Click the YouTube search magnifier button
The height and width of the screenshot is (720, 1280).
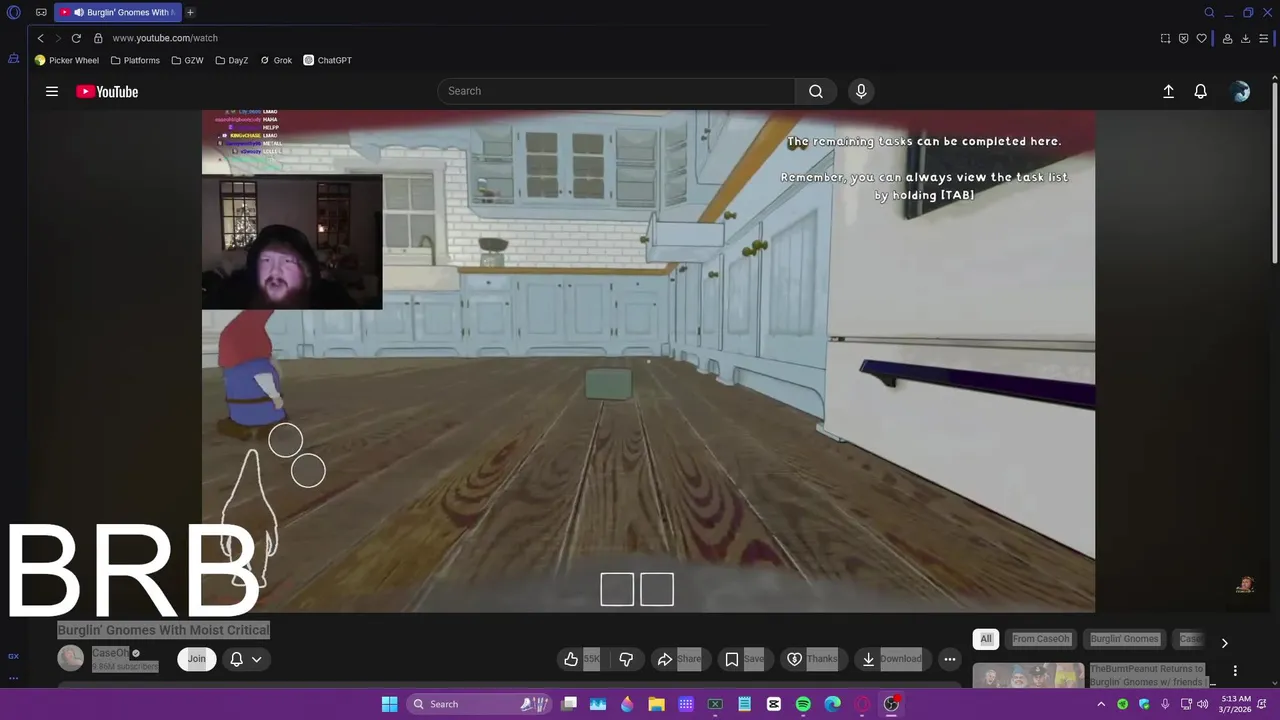816,91
